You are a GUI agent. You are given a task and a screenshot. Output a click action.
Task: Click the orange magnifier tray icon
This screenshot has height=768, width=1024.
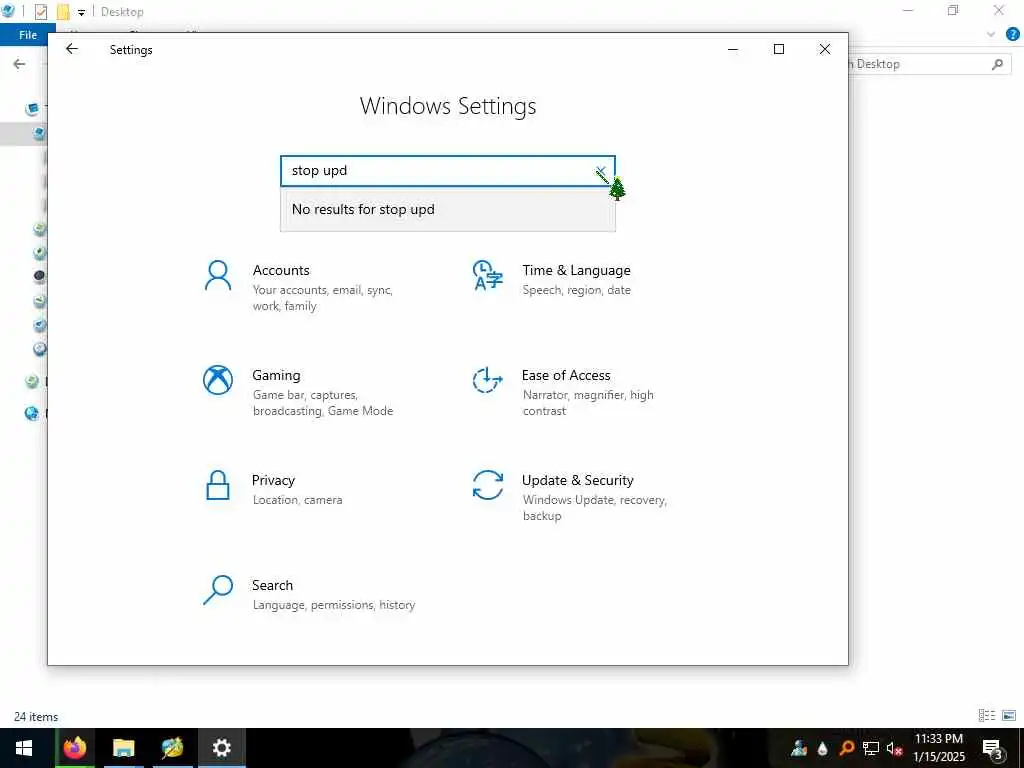click(846, 748)
